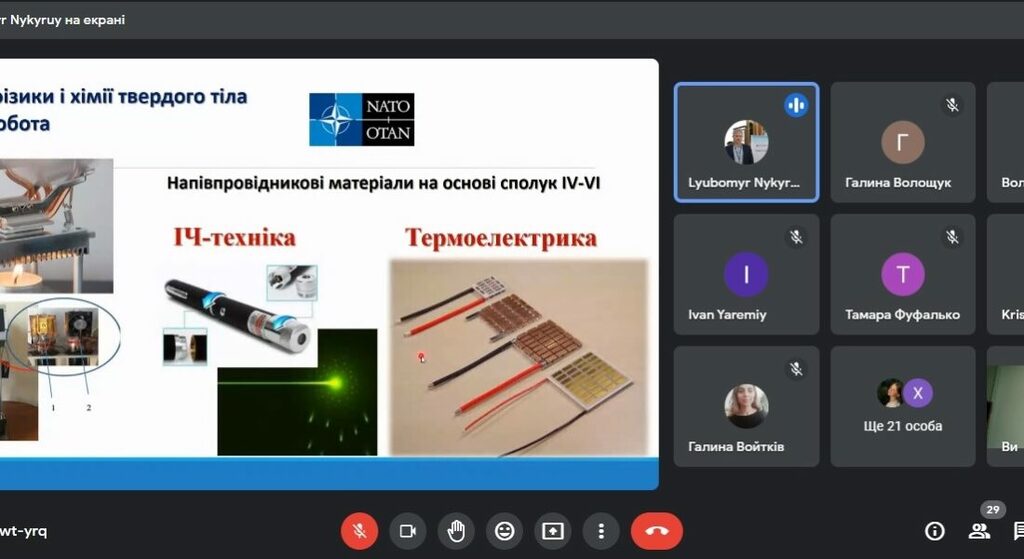Click the muted mic icon on Ivan Yaremiy's tile
The image size is (1024, 559).
point(796,237)
